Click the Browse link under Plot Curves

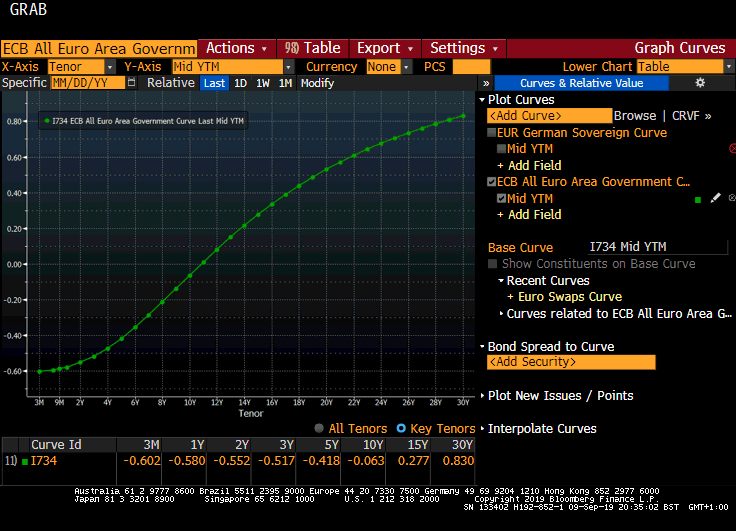635,116
